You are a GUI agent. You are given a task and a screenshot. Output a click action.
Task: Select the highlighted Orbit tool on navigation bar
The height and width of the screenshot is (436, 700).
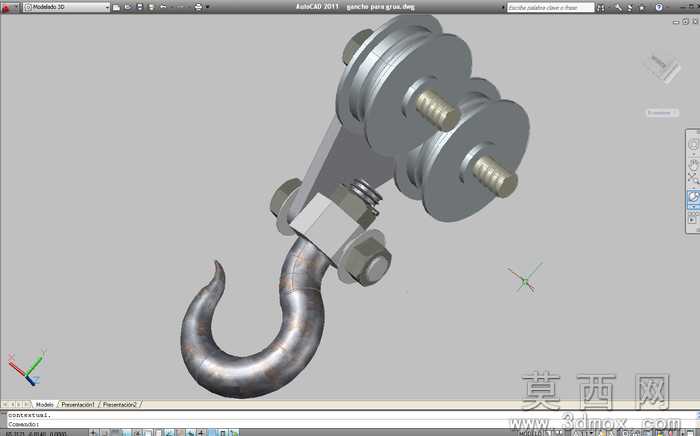(693, 197)
